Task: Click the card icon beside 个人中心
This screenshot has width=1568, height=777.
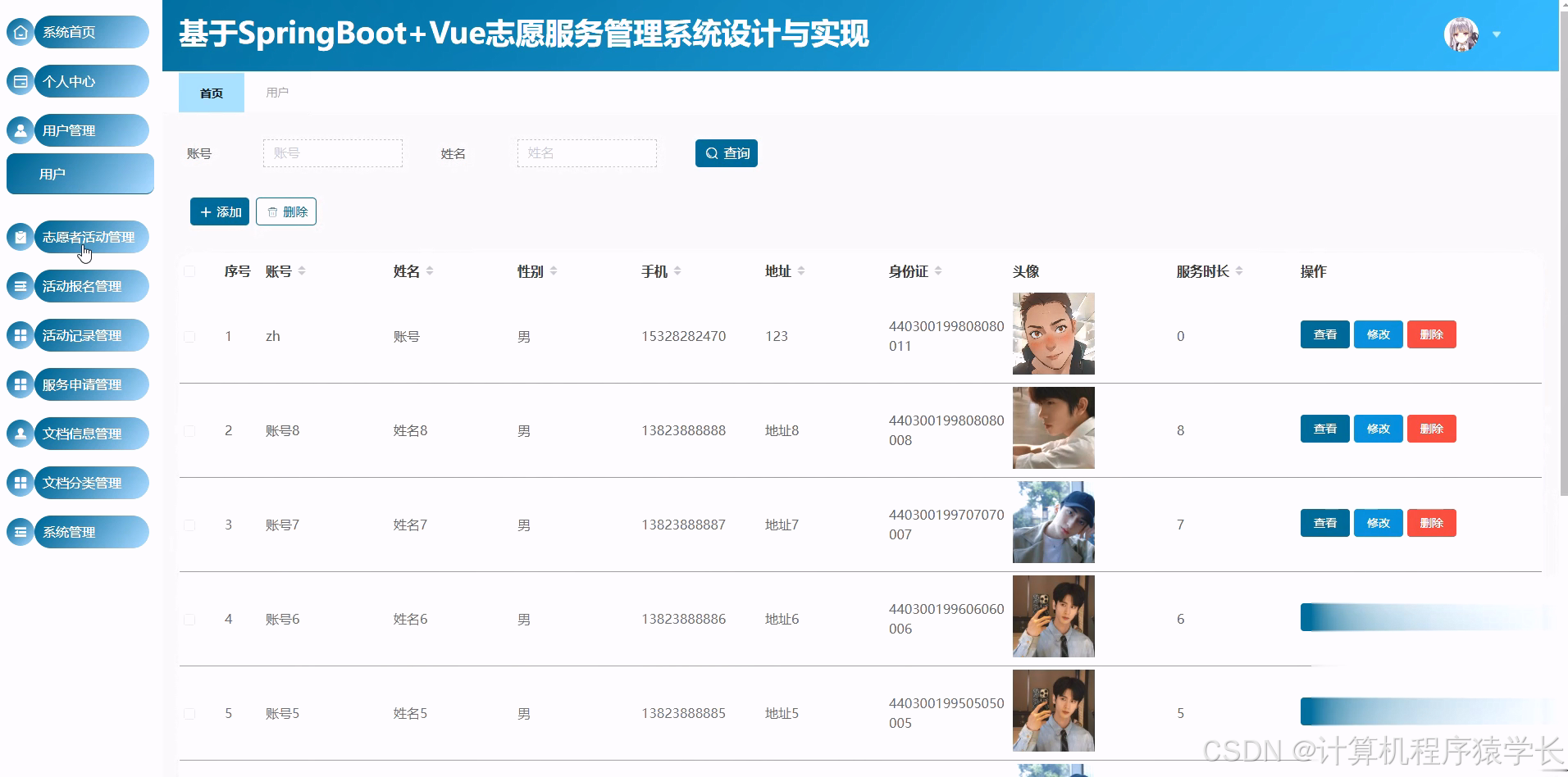Action: (x=21, y=81)
